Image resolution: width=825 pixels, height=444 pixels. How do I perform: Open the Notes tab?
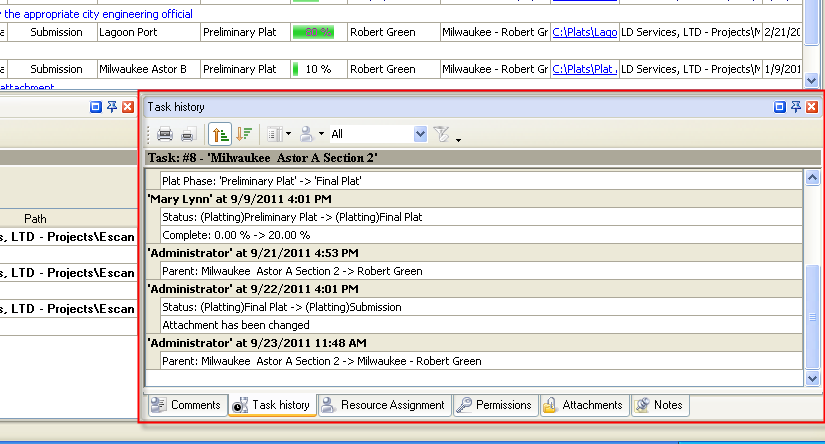[658, 405]
